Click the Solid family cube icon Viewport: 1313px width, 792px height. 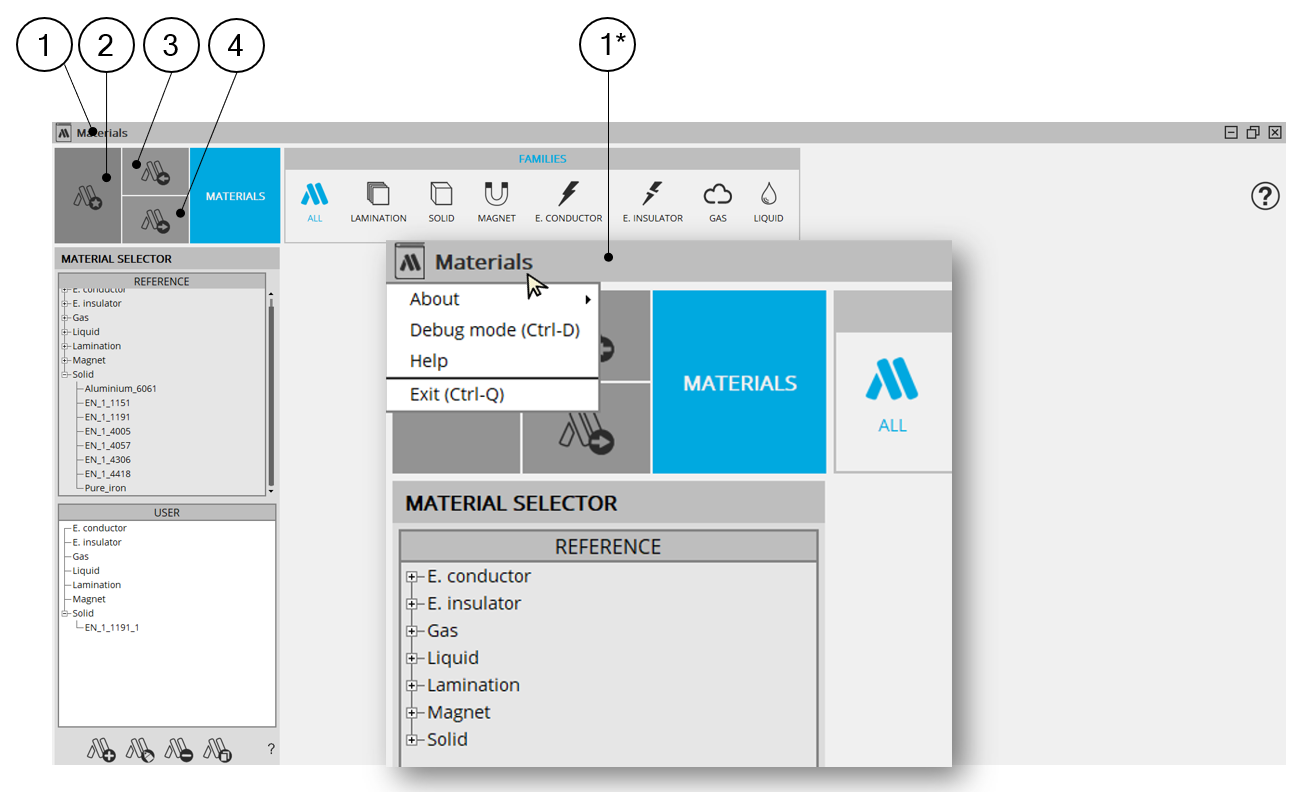pos(441,195)
